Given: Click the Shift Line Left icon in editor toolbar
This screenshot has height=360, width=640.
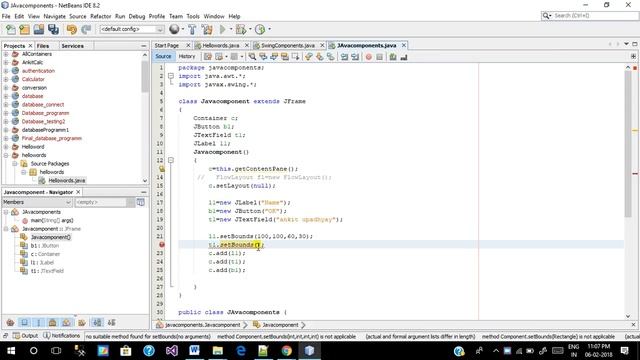Looking at the screenshot, I should (344, 57).
